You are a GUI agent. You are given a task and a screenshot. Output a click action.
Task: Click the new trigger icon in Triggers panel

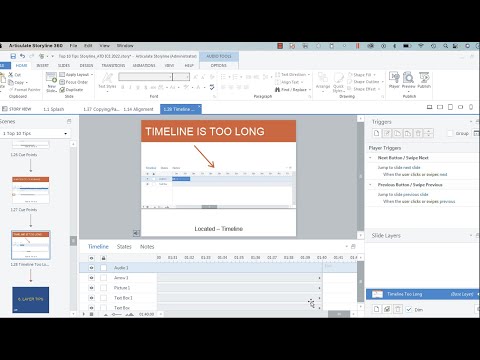tap(376, 133)
